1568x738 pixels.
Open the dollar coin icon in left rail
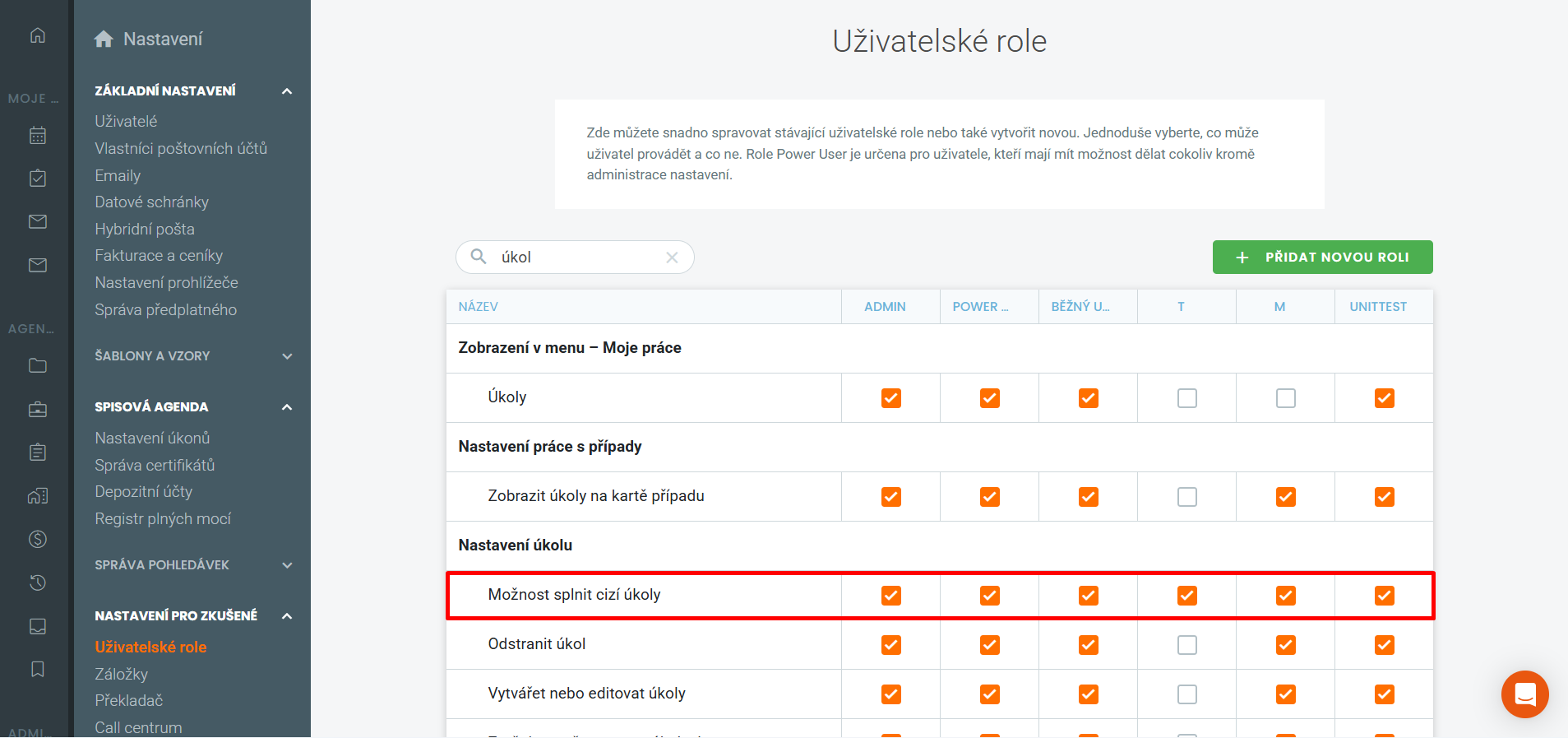pos(38,539)
